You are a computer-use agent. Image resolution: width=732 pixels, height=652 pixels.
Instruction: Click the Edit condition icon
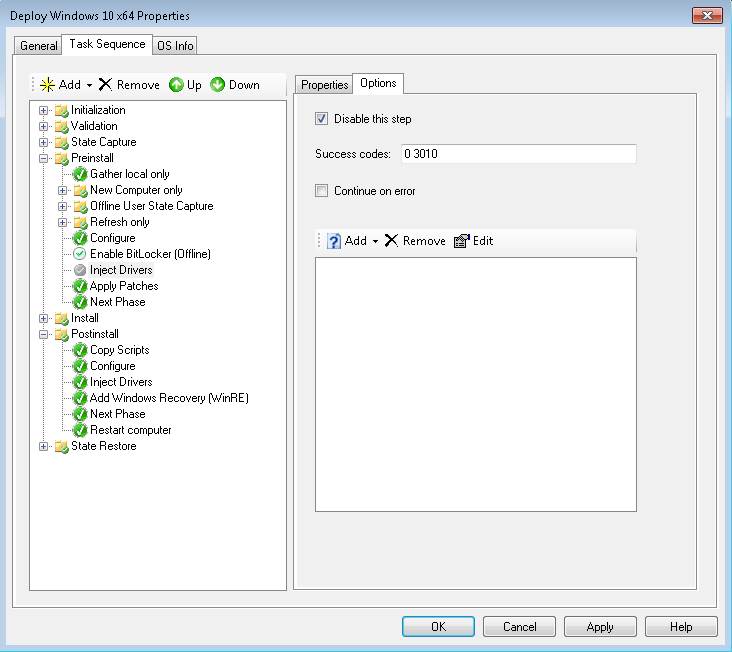click(462, 241)
